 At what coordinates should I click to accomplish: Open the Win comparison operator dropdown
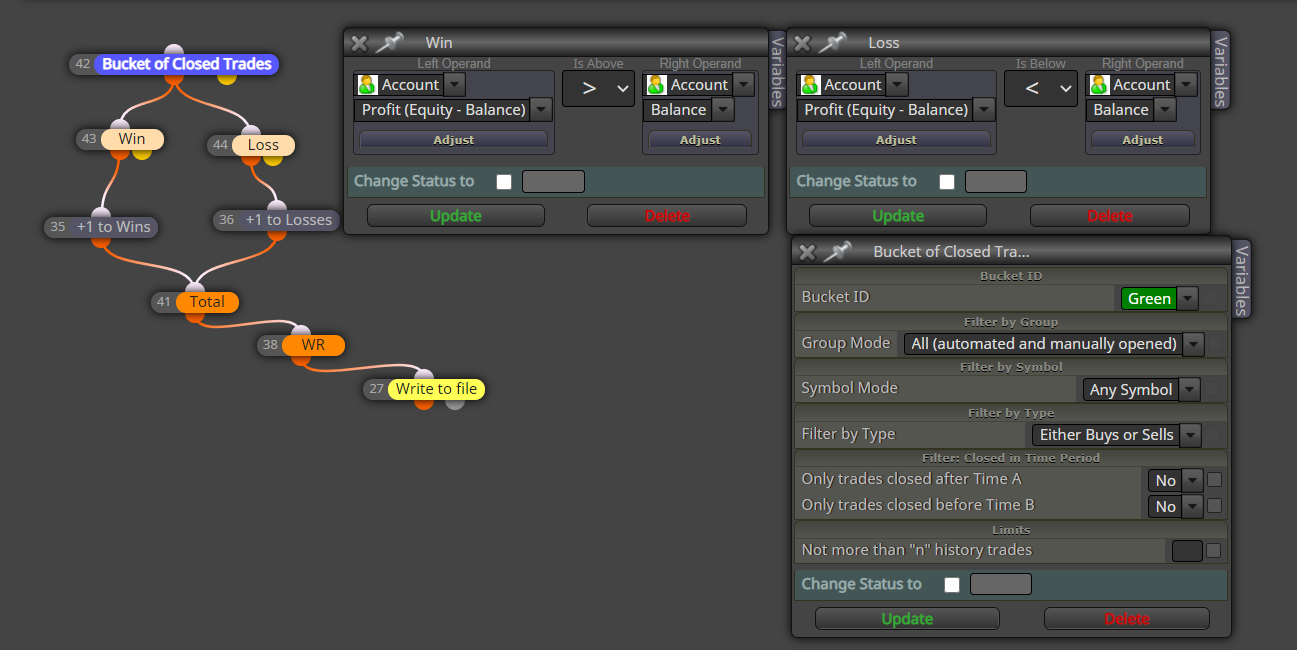[x=598, y=89]
